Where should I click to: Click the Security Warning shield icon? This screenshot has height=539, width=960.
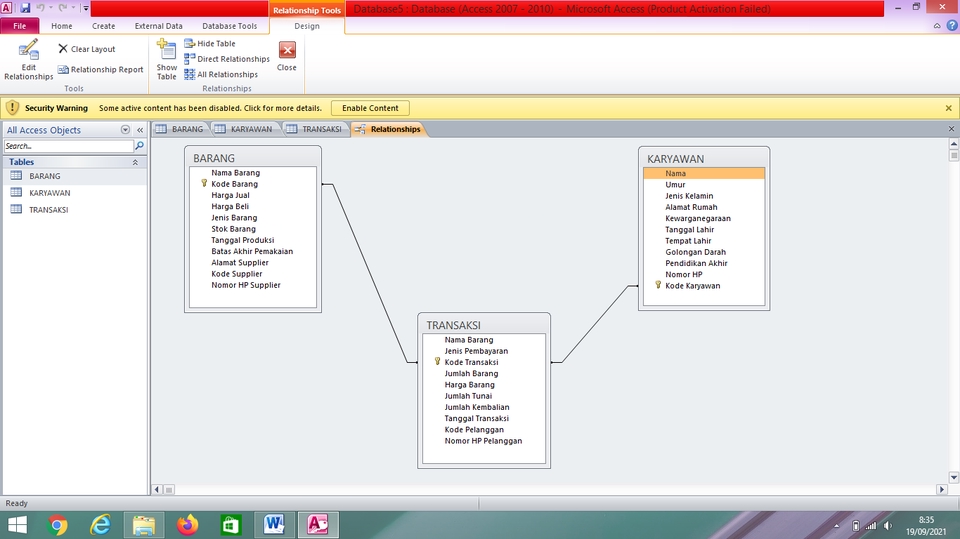point(12,108)
